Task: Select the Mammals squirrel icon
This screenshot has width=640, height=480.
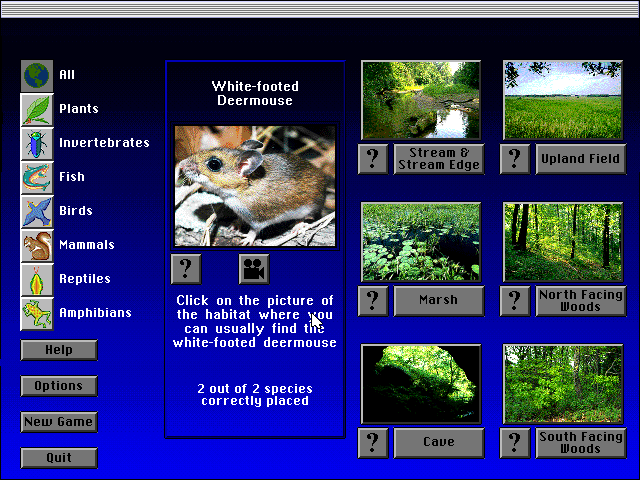Action: 37,245
